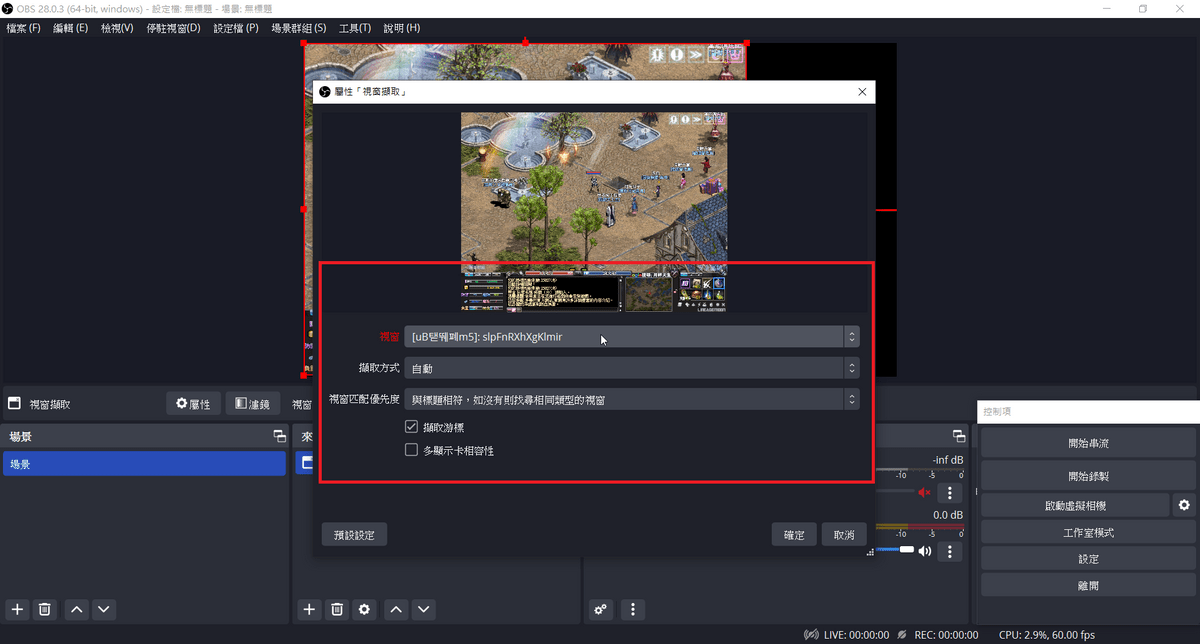The image size is (1200, 644).
Task: Open the 場景群組(S) menu
Action: tap(299, 28)
